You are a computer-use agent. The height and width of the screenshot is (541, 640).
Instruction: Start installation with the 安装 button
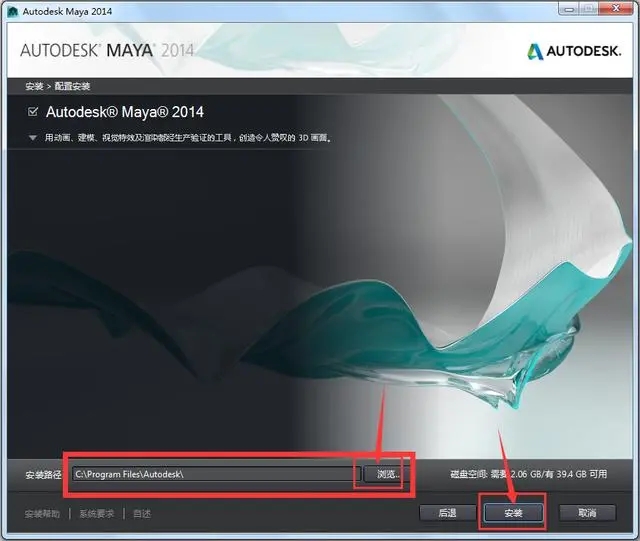point(513,513)
